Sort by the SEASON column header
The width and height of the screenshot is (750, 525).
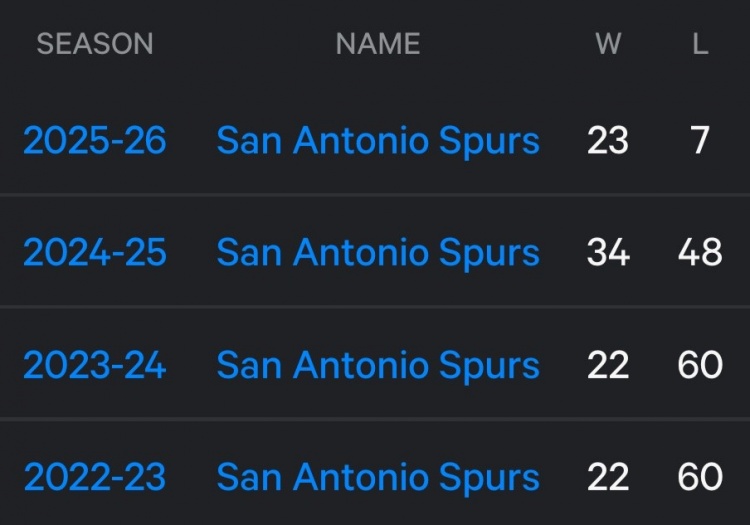coord(95,44)
